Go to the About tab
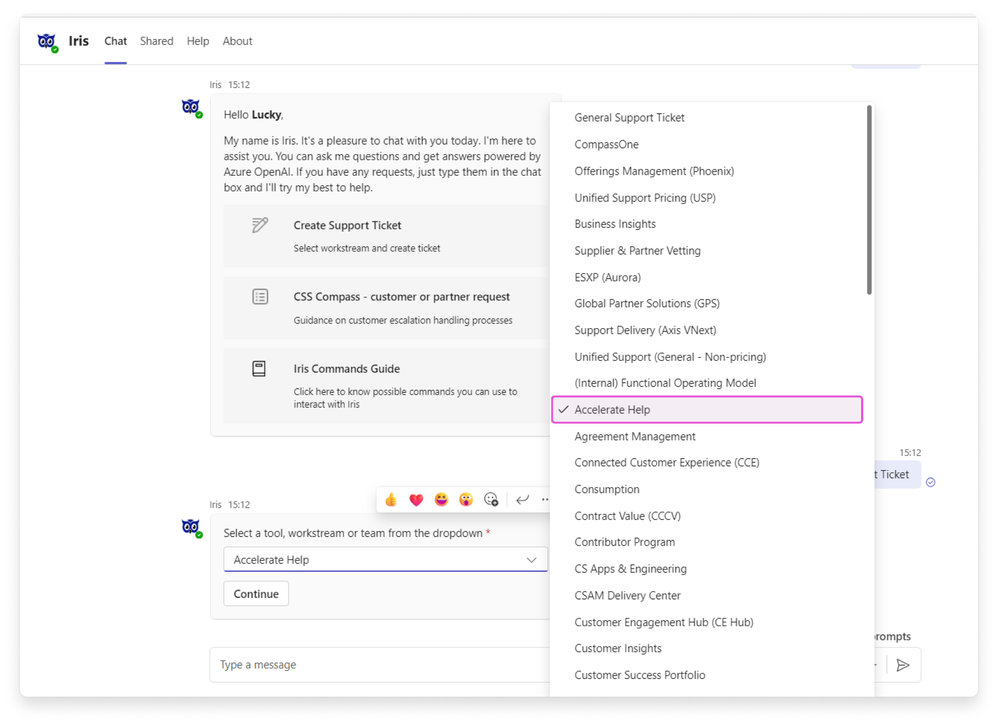 tap(237, 41)
